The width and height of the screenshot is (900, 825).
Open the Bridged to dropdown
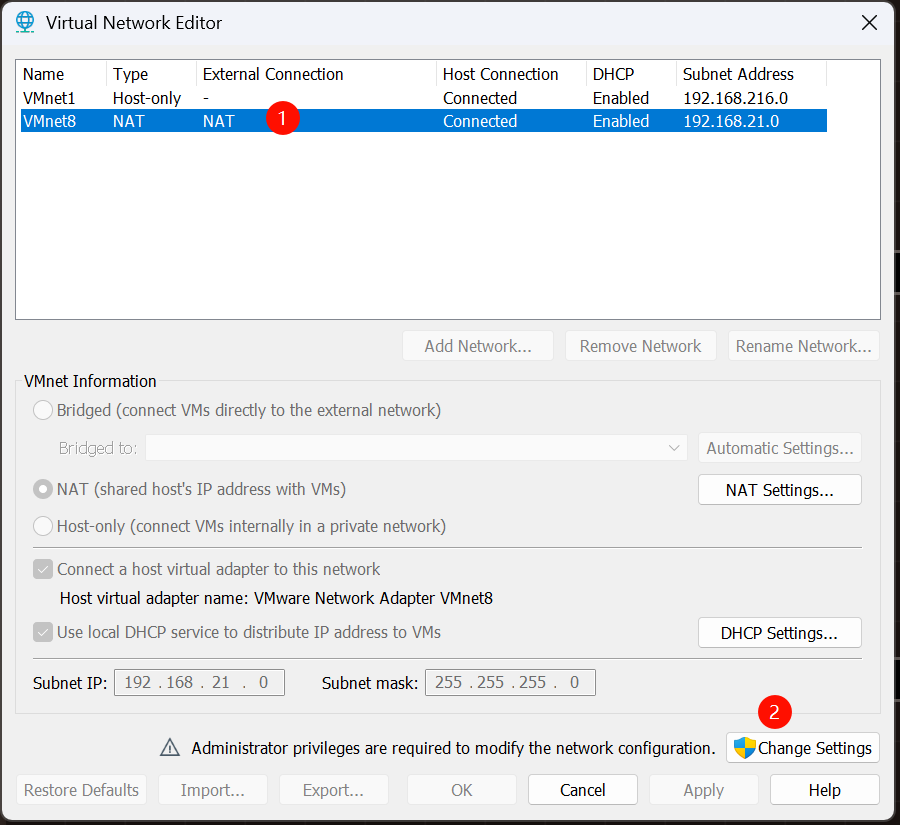click(x=417, y=447)
